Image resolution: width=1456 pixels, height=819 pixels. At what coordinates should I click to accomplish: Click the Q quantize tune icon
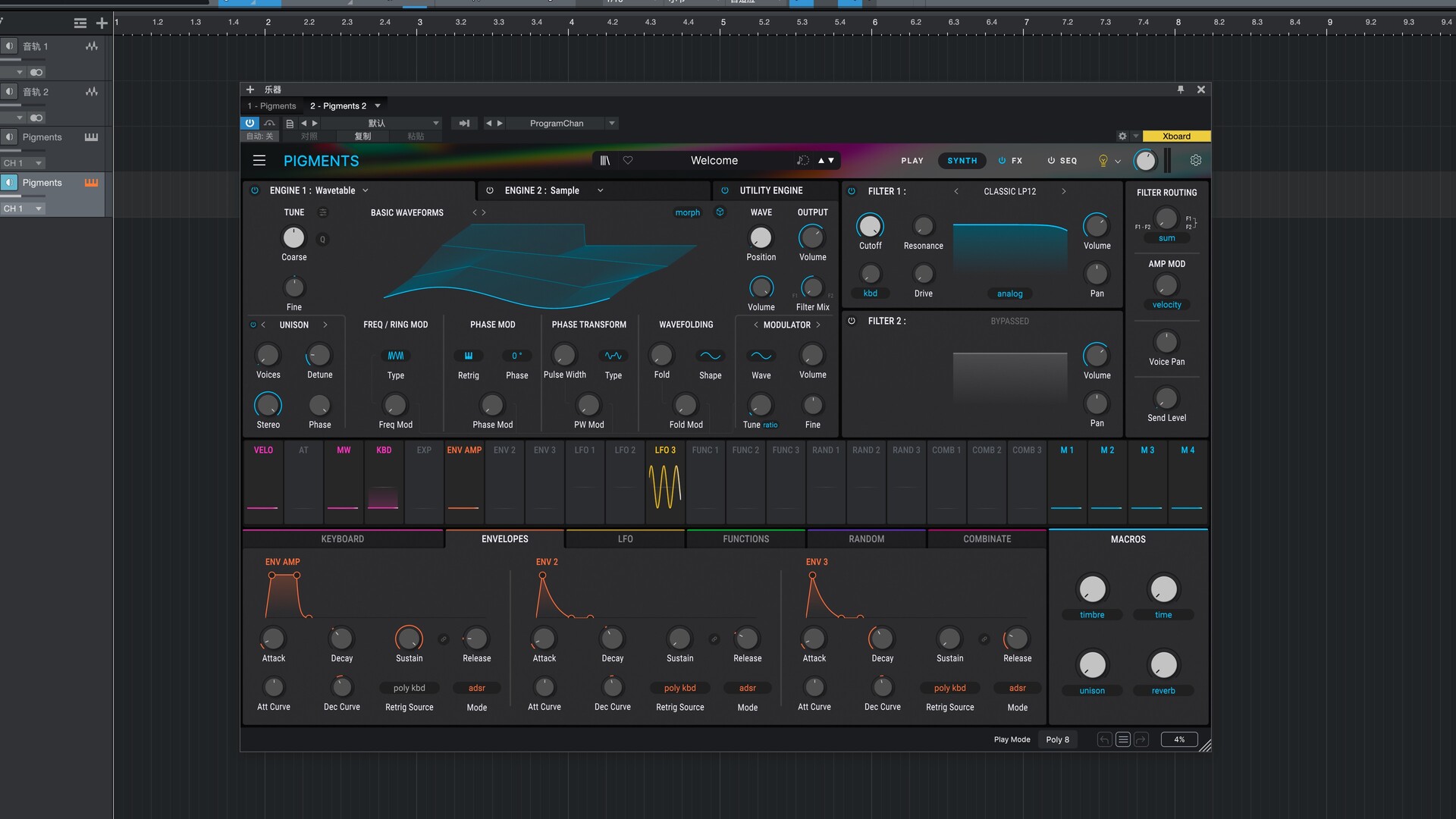pyautogui.click(x=322, y=239)
